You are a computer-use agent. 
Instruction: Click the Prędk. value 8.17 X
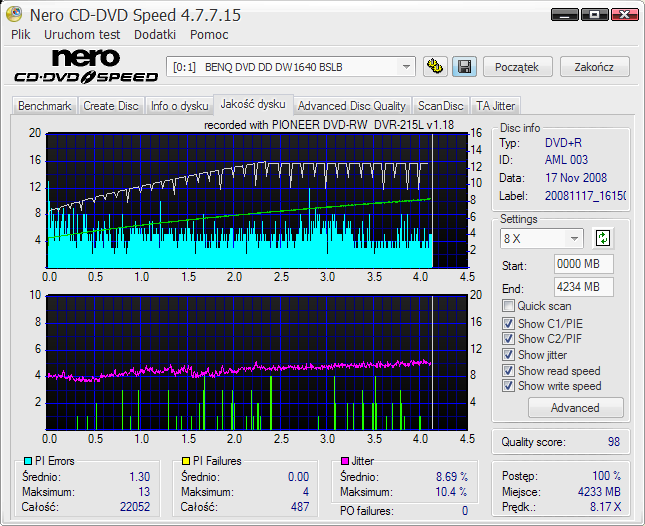(605, 507)
